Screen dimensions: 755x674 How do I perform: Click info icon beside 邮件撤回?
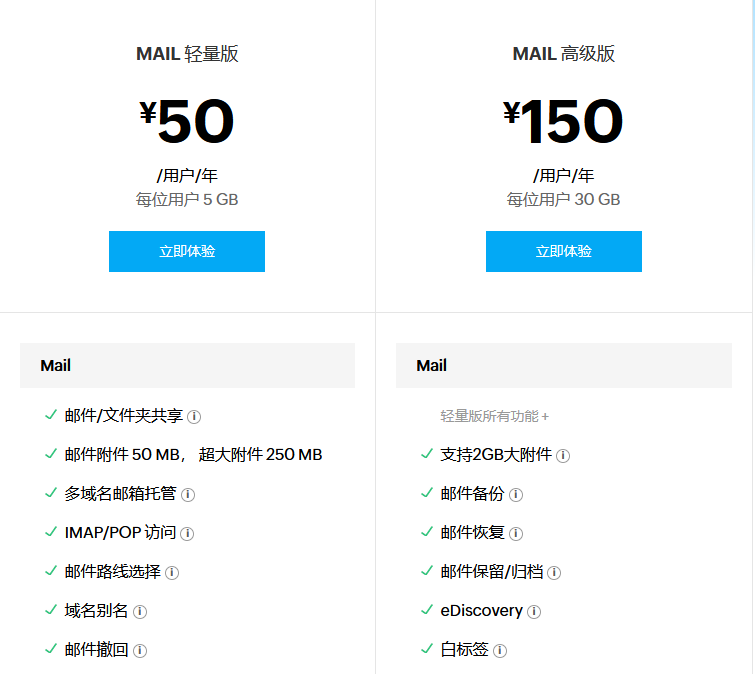pos(140,651)
